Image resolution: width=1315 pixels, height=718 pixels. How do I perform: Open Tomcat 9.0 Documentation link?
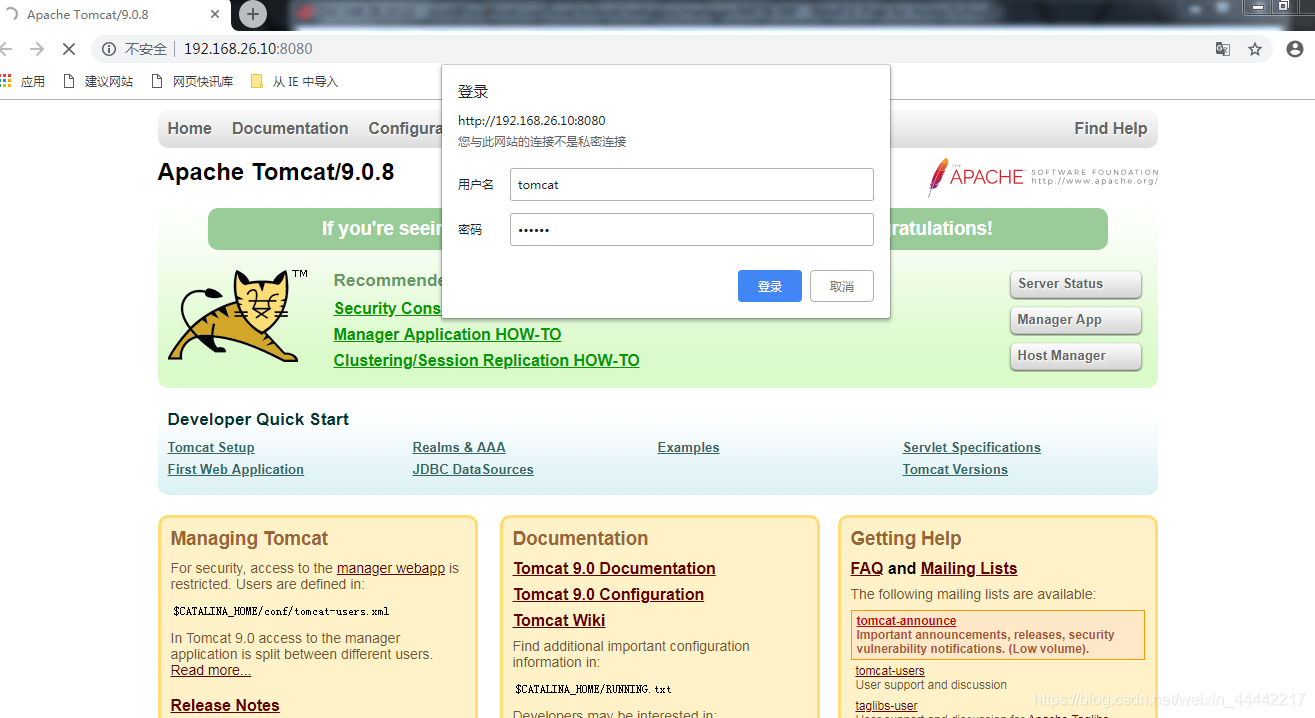614,568
